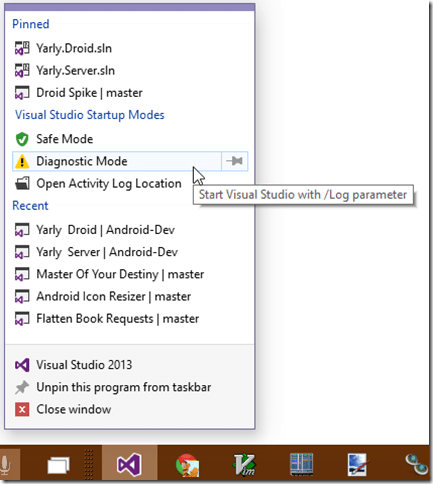The height and width of the screenshot is (484, 433).
Task: Open recent Yarly Droid | Android-Dev
Action: click(x=130, y=230)
